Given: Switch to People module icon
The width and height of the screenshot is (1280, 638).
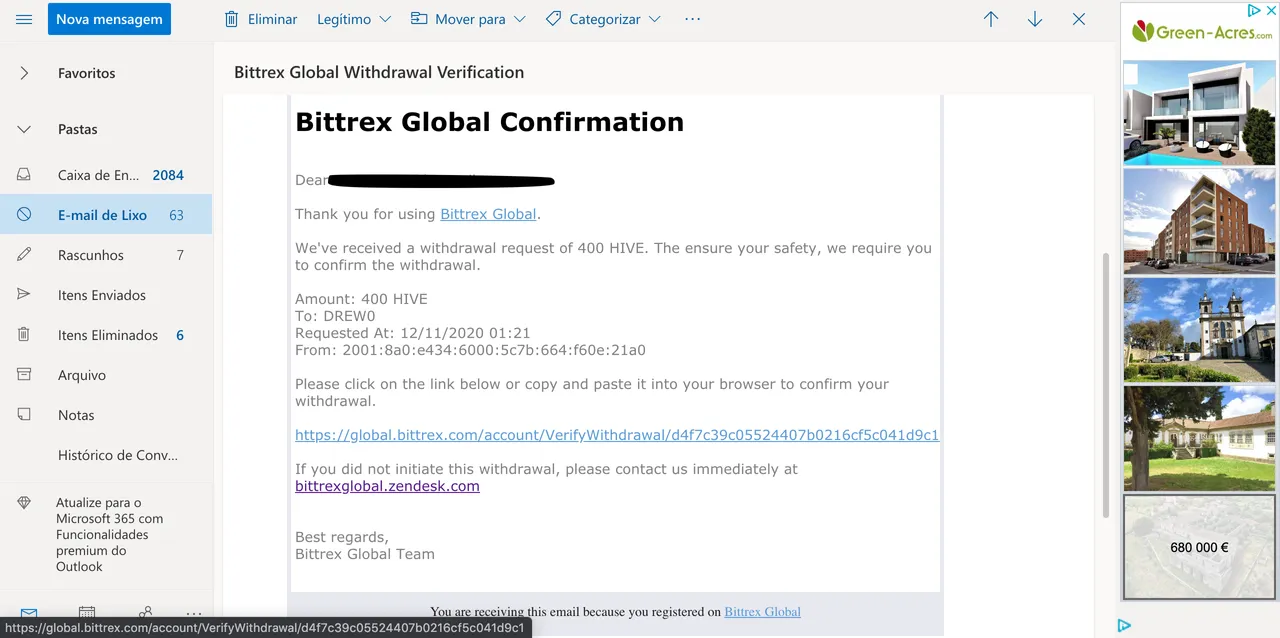Looking at the screenshot, I should (146, 614).
